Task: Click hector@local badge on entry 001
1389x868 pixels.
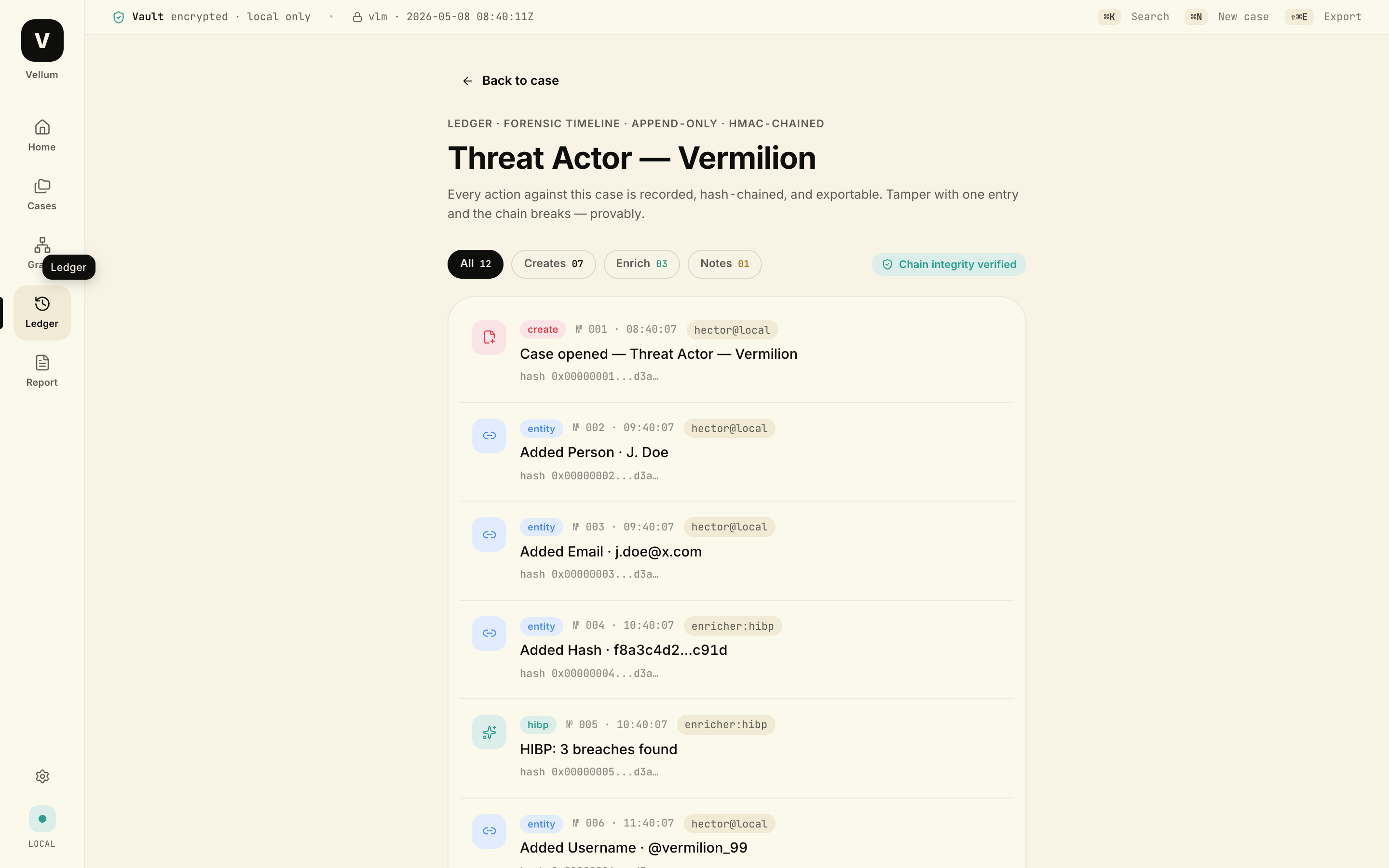Action: (732, 330)
